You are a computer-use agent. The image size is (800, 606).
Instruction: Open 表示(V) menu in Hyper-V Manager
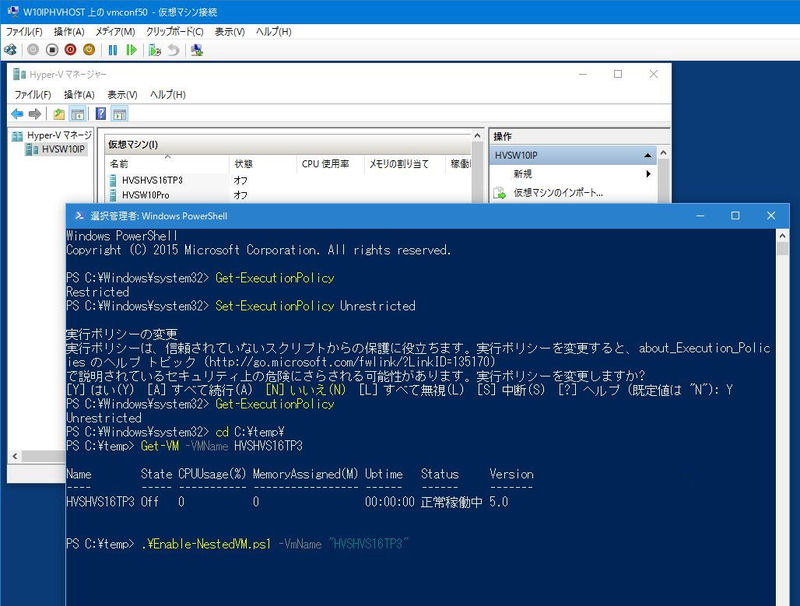click(122, 94)
